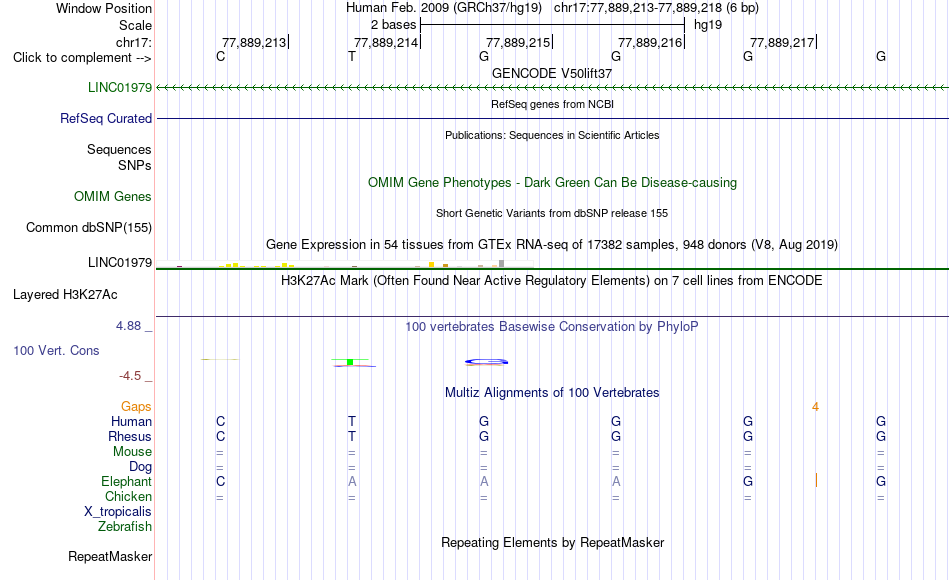The height and width of the screenshot is (580, 950).
Task: Click the Window Position label
Action: (104, 8)
